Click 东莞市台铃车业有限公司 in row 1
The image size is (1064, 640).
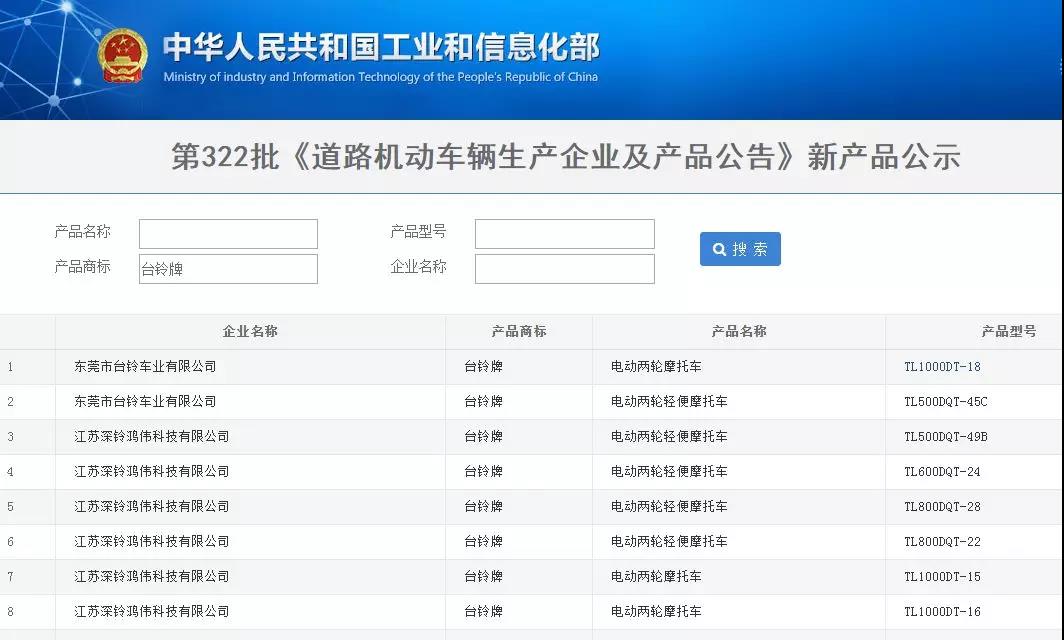145,366
